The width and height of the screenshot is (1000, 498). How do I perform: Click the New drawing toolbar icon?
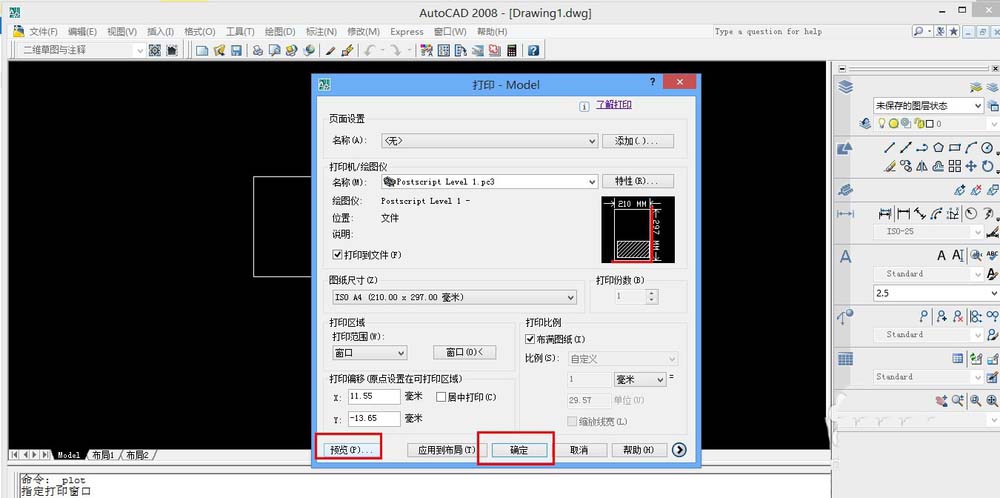point(202,50)
